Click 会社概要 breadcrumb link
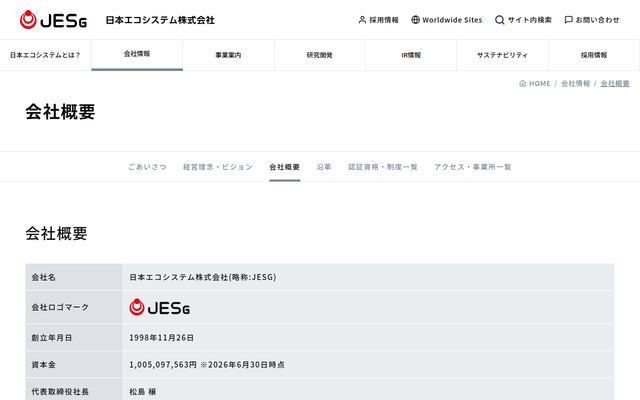640x400 pixels. point(615,83)
